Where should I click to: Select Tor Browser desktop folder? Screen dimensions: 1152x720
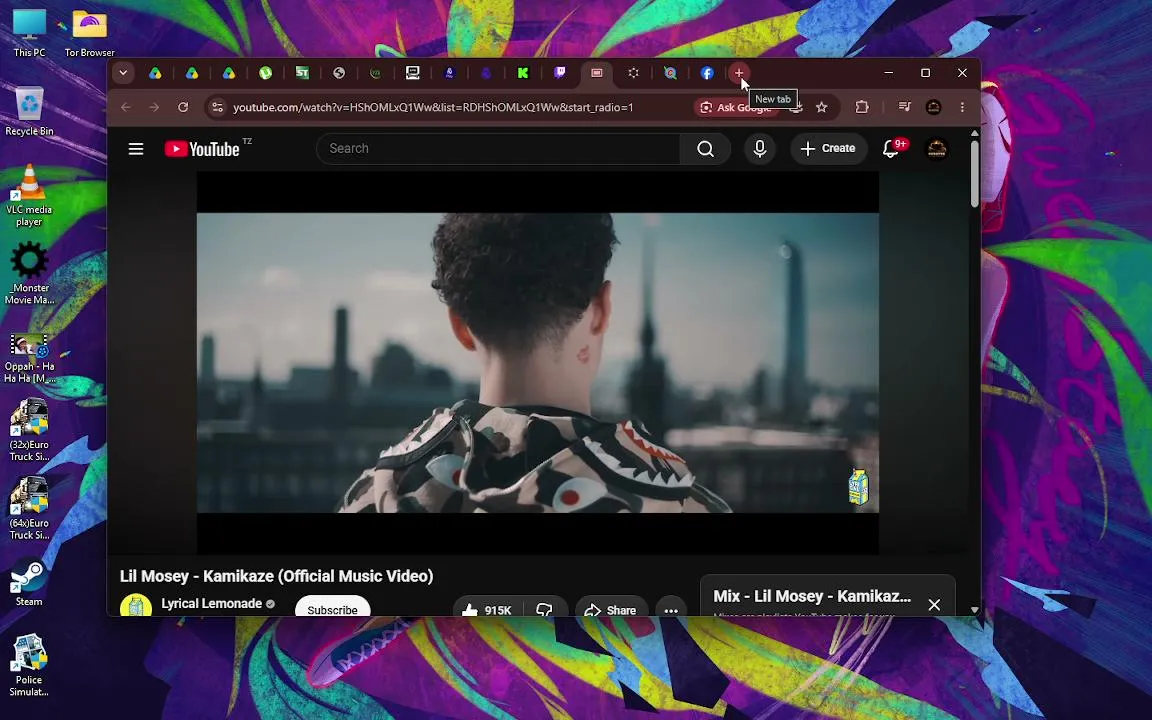point(89,32)
